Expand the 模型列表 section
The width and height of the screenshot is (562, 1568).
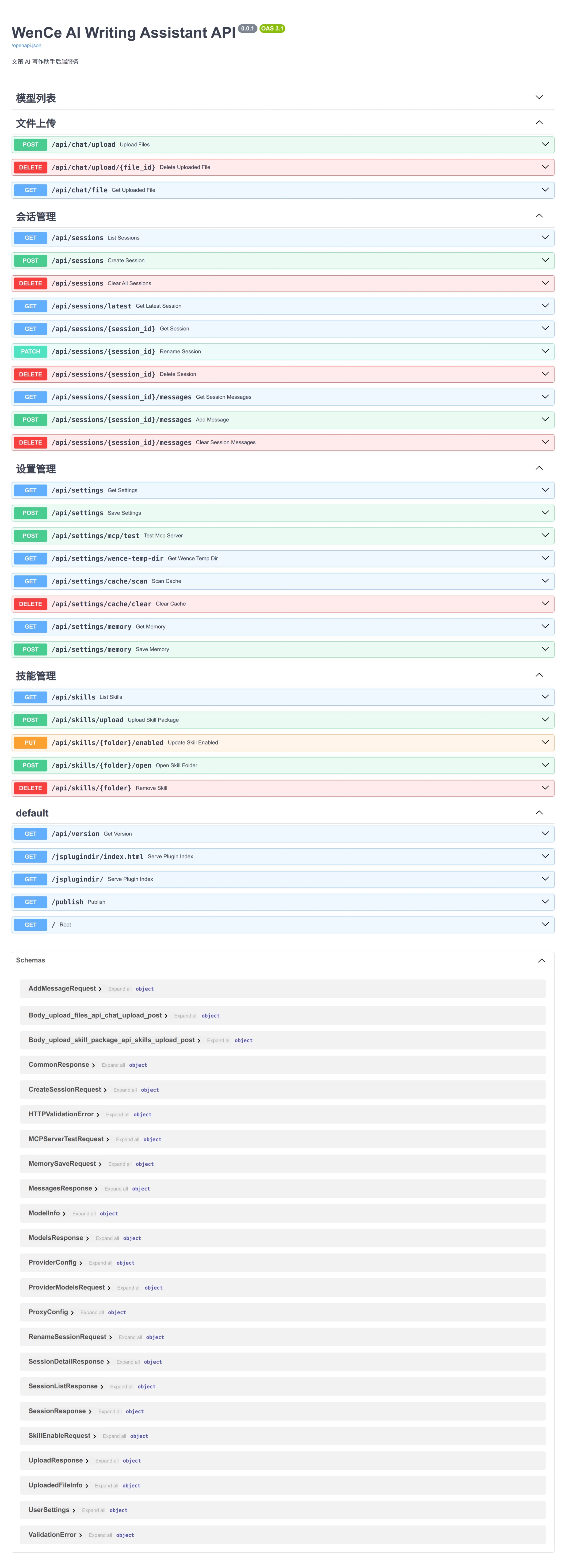tap(539, 97)
